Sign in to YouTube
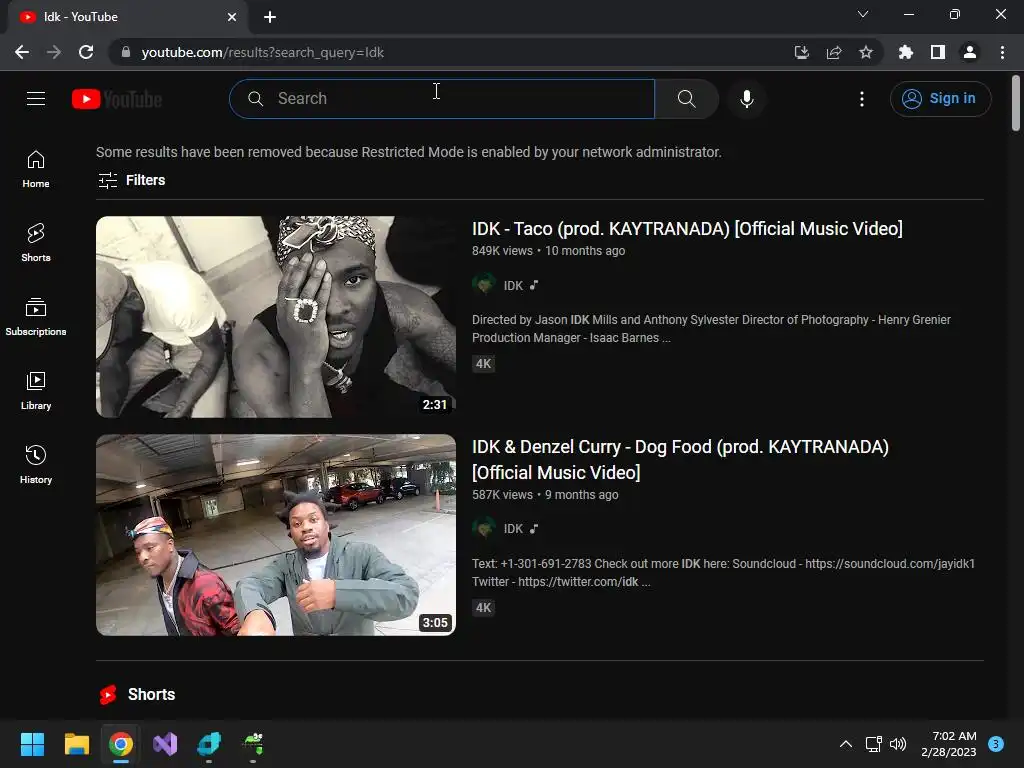The image size is (1024, 768). [940, 99]
